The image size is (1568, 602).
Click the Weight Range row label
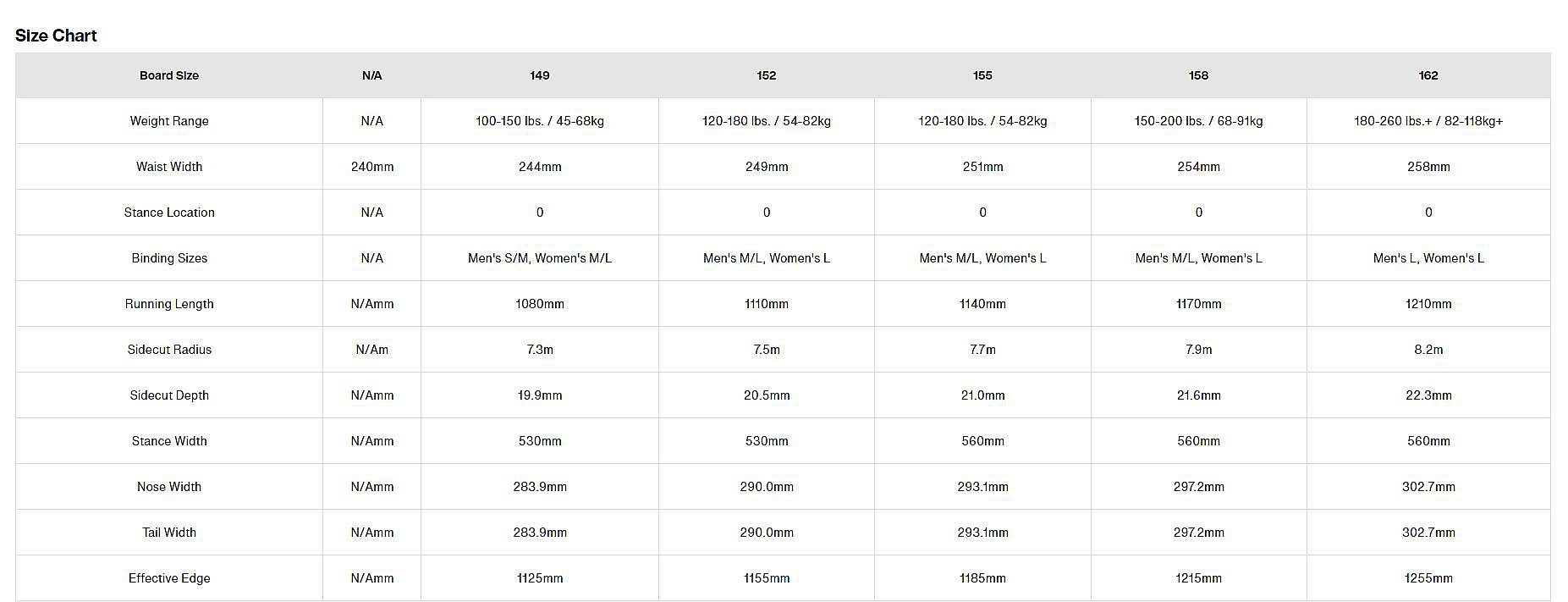(x=169, y=121)
